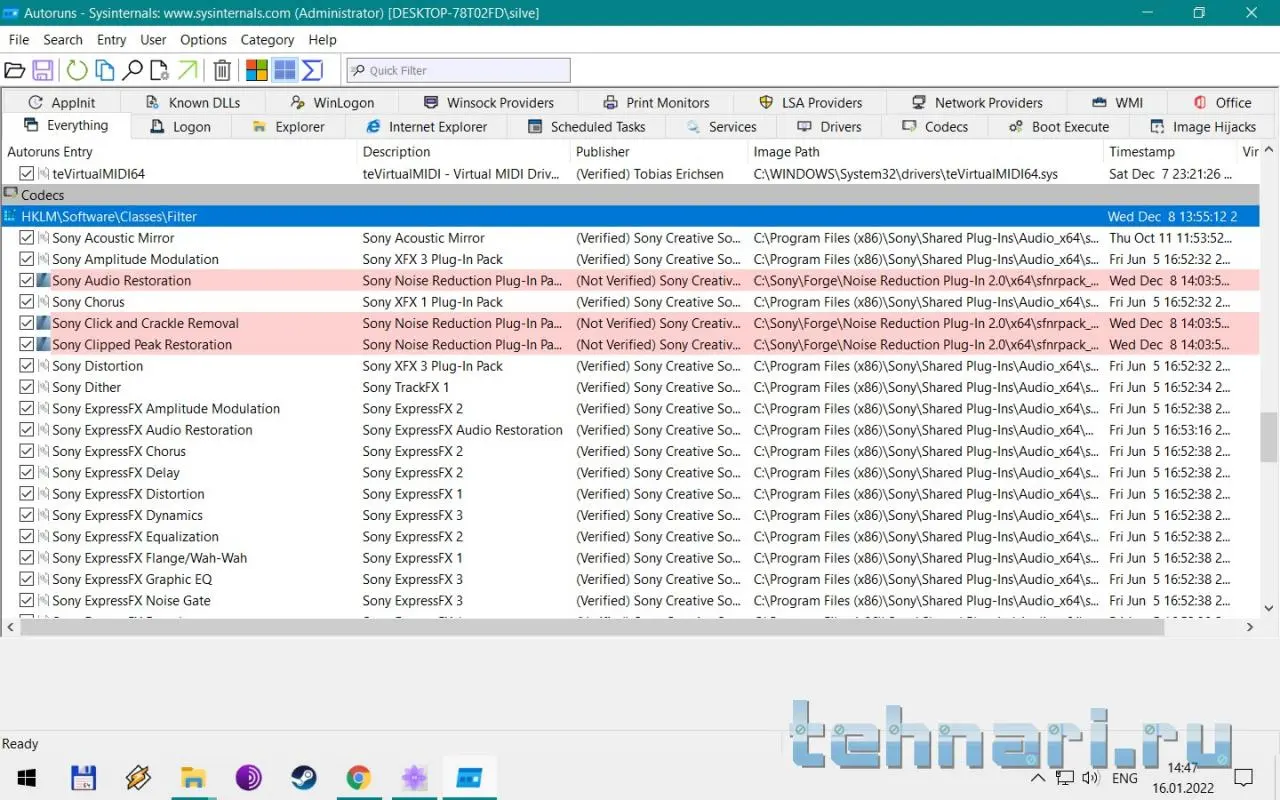Screen dimensions: 1280x800
Task: Click the volume icon in the system tray
Action: (x=1090, y=778)
